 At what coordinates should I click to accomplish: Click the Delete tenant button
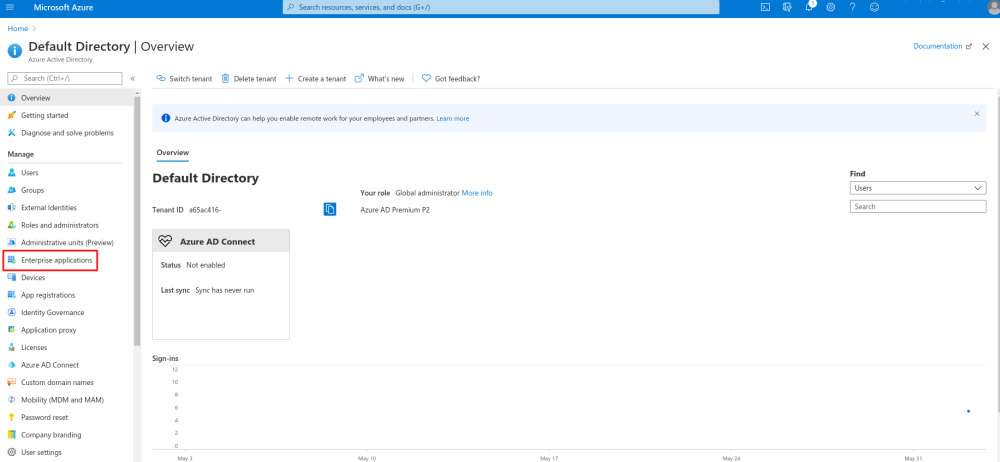tap(248, 78)
